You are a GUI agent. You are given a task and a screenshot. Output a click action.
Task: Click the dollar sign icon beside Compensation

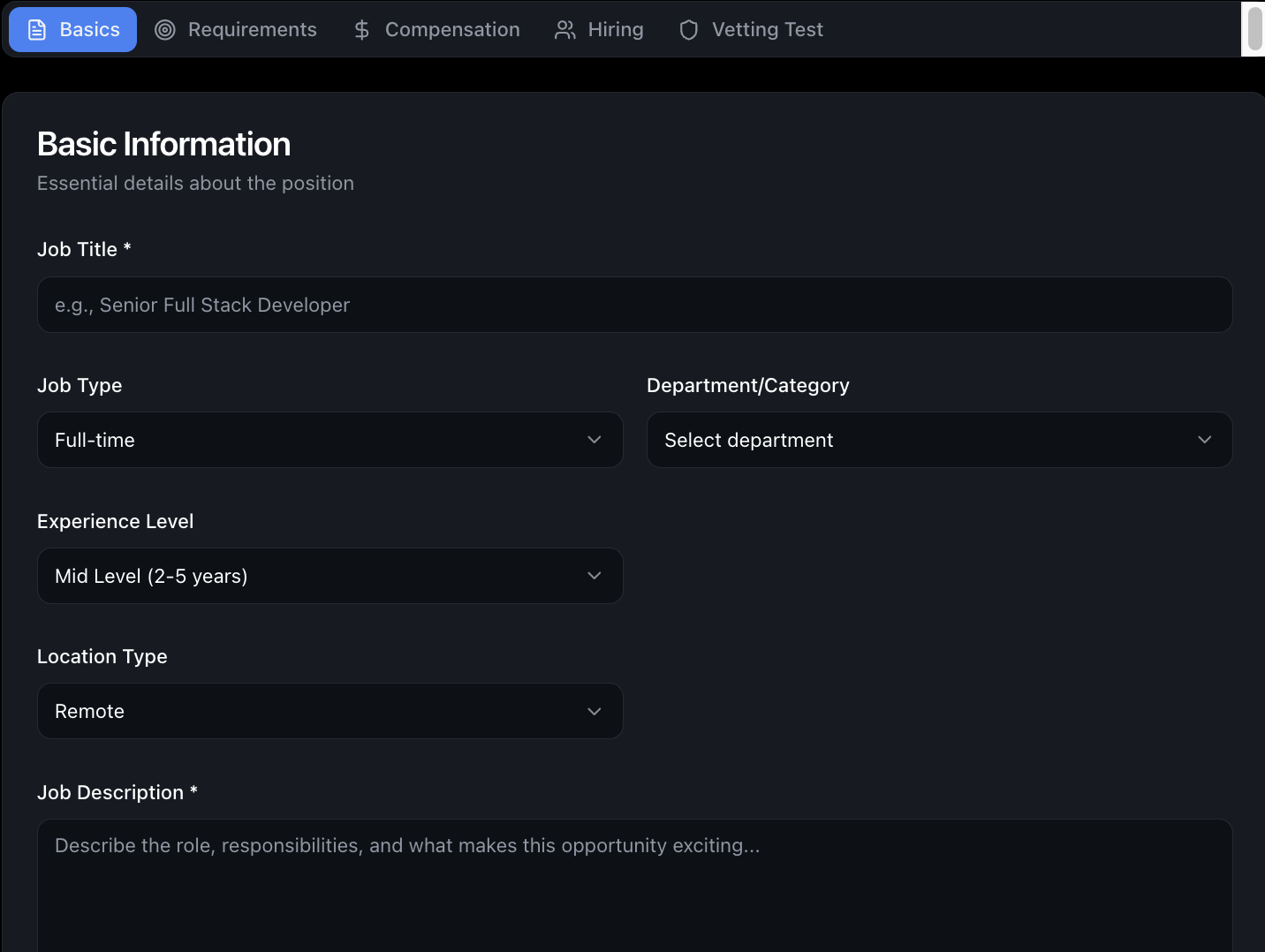tap(360, 29)
